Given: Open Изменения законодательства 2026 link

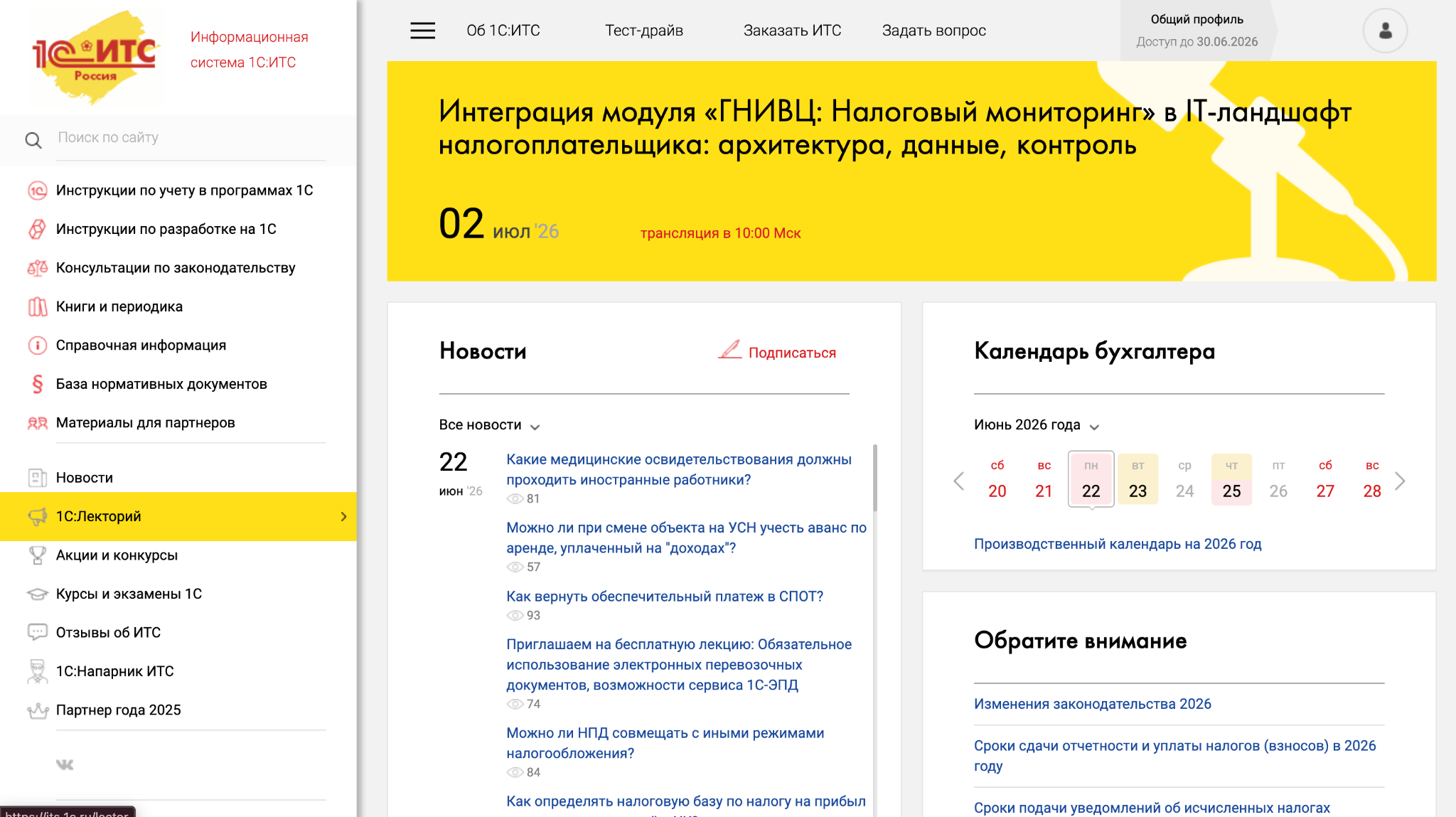Looking at the screenshot, I should point(1092,704).
